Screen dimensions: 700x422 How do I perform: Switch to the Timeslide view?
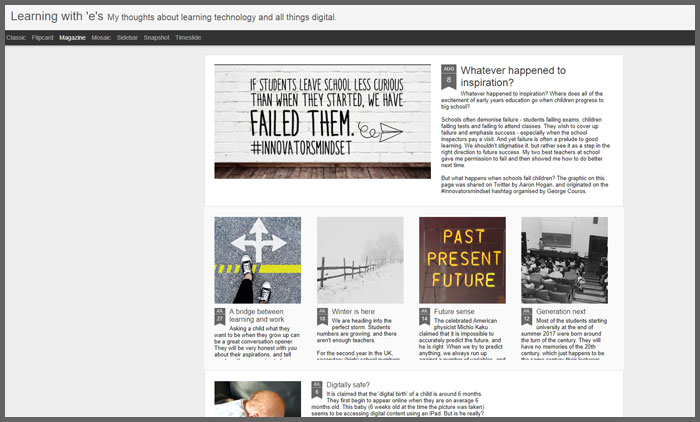coord(188,38)
